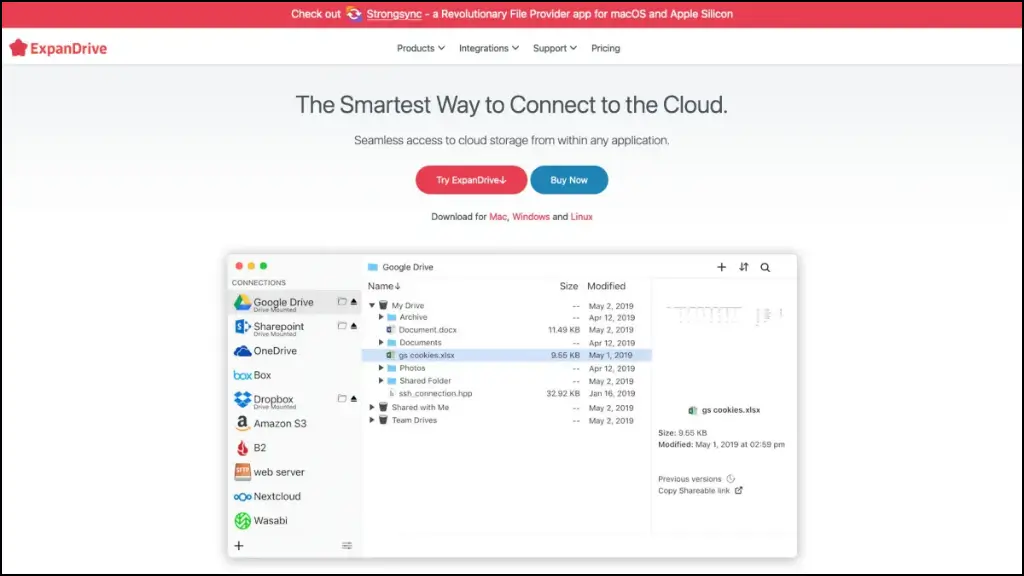Screen dimensions: 1024x576
Task: Select the B2 flame icon
Action: (242, 447)
